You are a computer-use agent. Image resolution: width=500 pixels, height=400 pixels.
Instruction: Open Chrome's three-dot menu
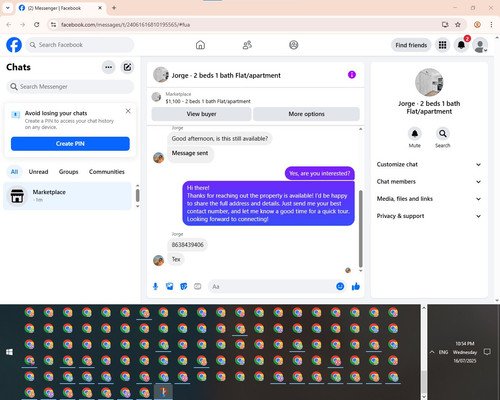(491, 25)
